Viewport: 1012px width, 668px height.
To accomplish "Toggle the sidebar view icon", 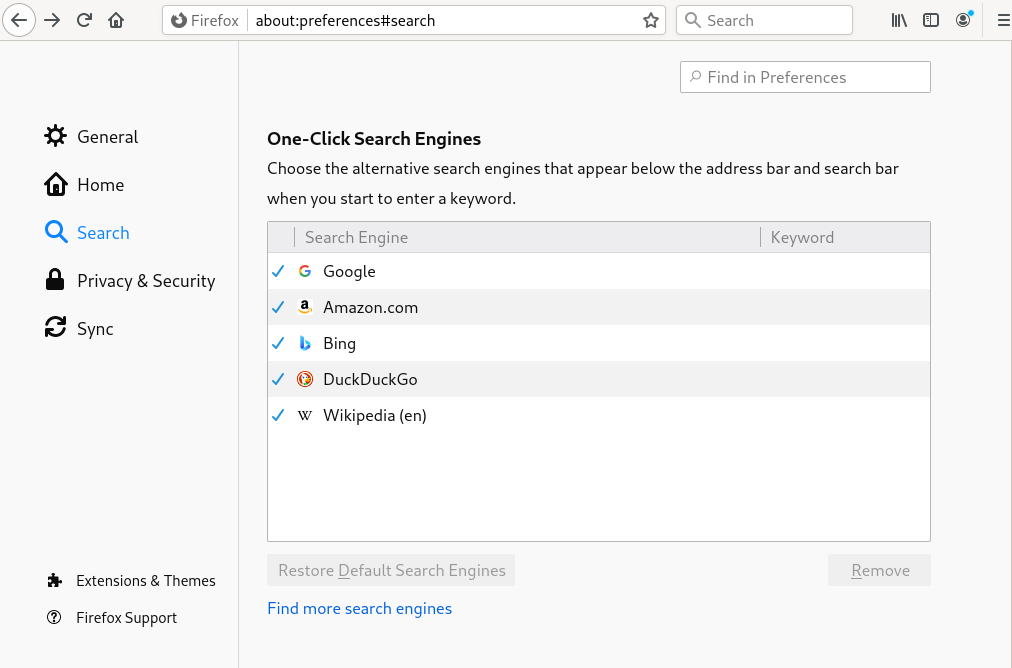I will 931,20.
